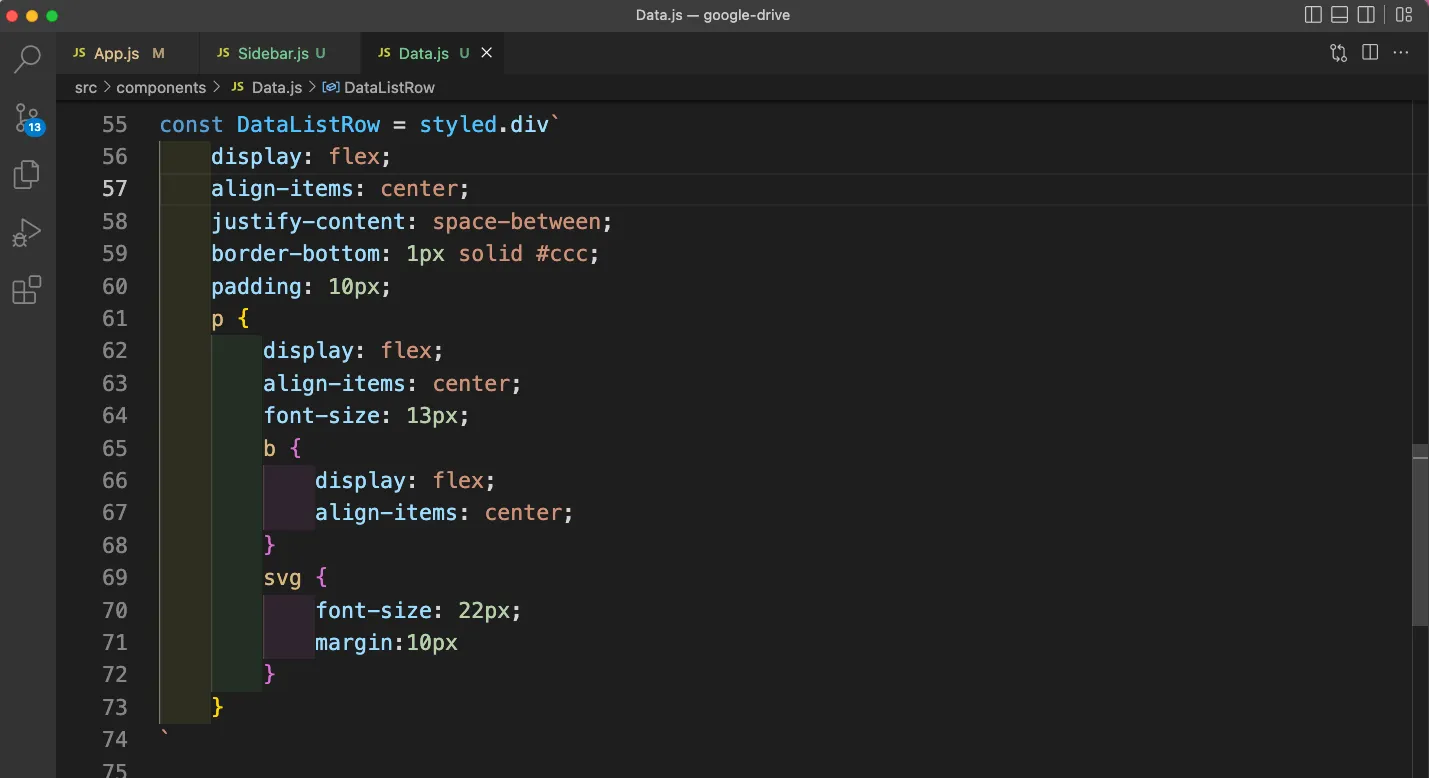Open the Data.js breadcrumb segment
This screenshot has width=1429, height=778.
click(x=277, y=88)
